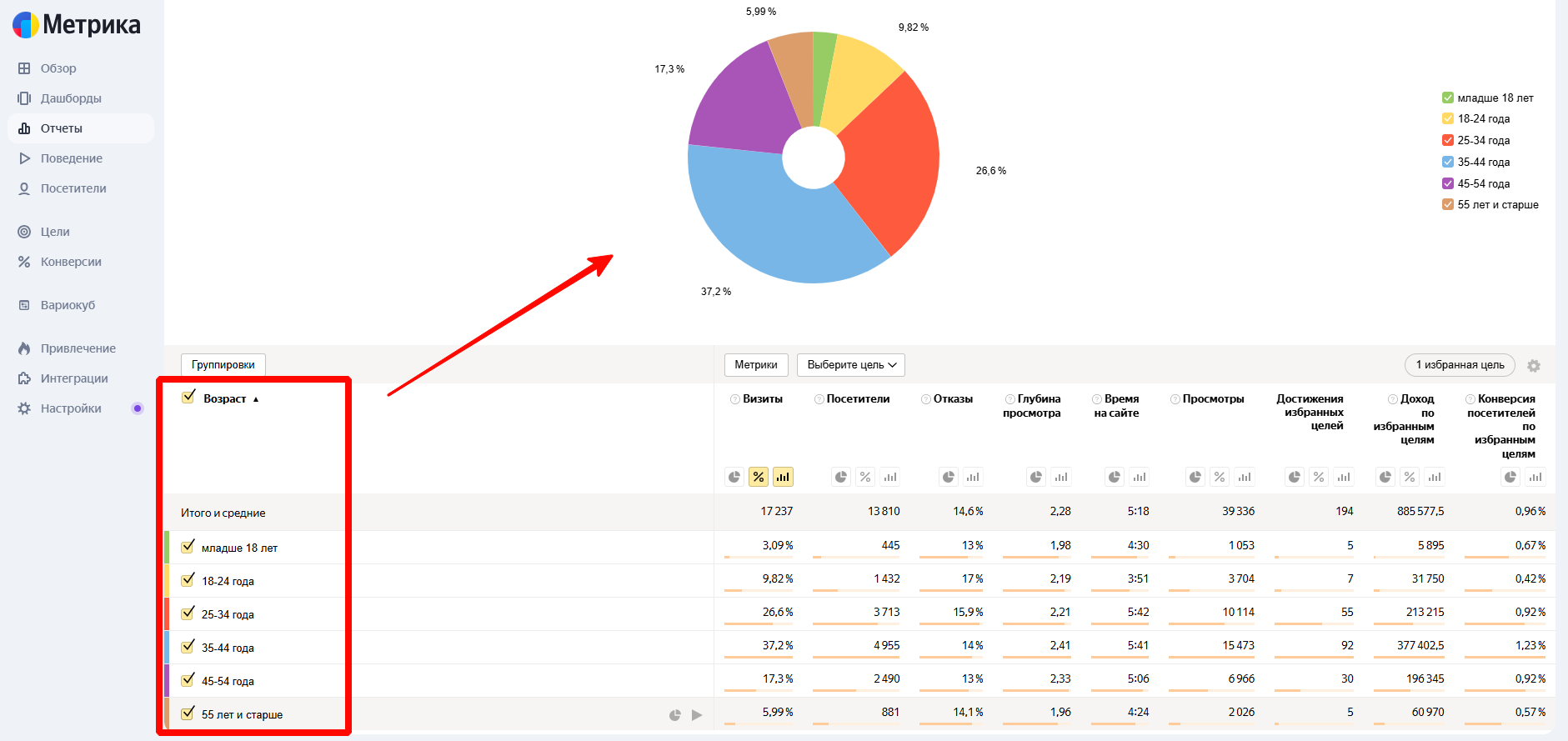Screen dimensions: 1568x741
Task: Toggle 18-24 года in chart legend
Action: tap(1448, 118)
